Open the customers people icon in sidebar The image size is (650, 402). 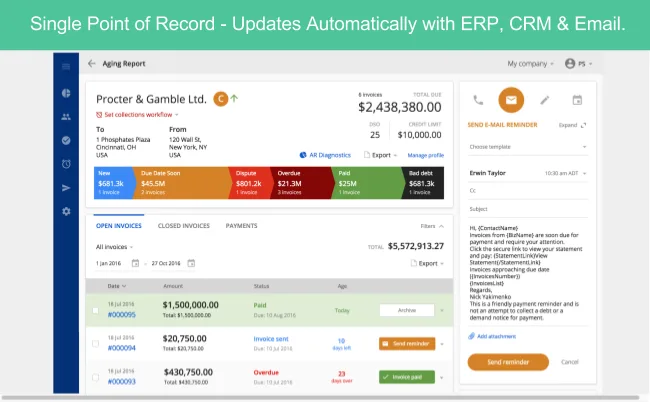point(66,117)
